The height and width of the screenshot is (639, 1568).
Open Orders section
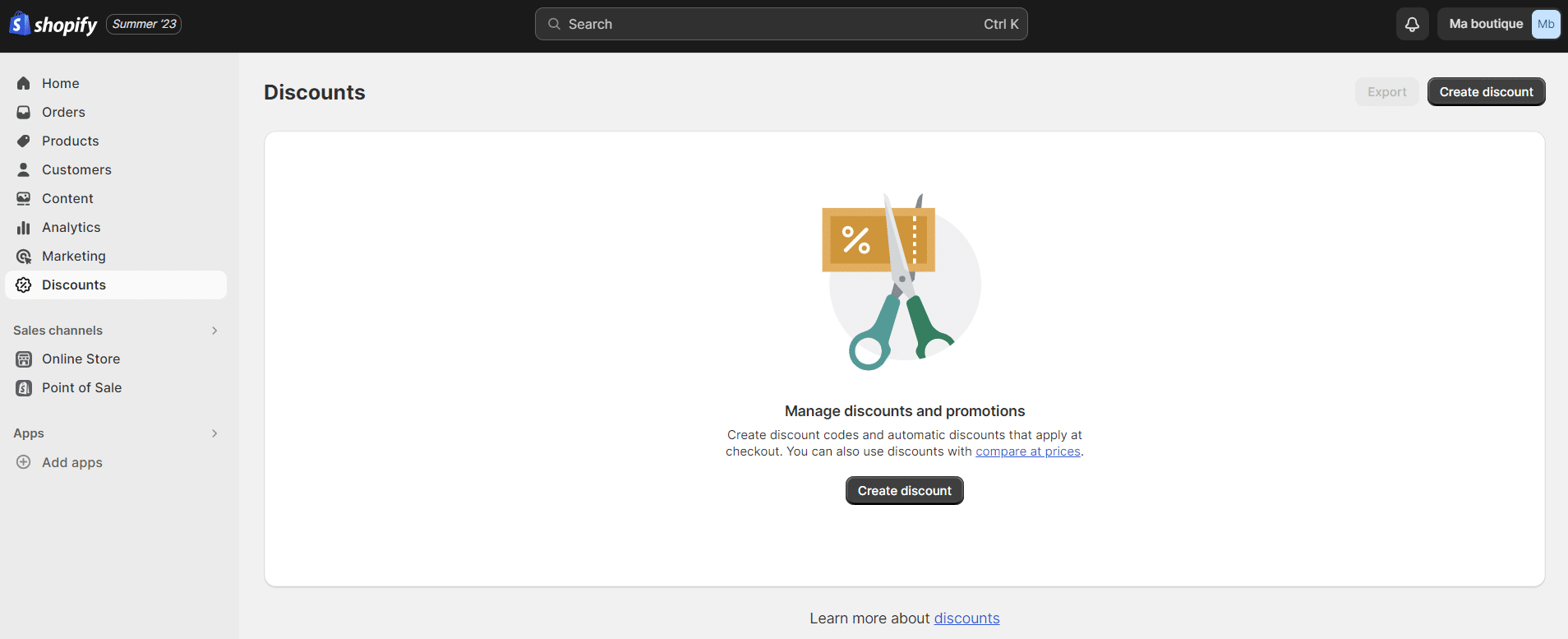point(116,112)
